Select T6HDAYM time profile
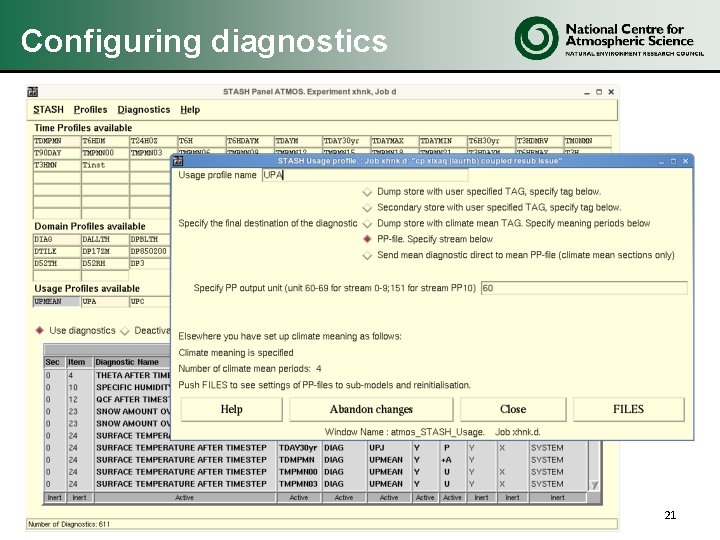Viewport: 720px width, 540px height. pos(249,141)
